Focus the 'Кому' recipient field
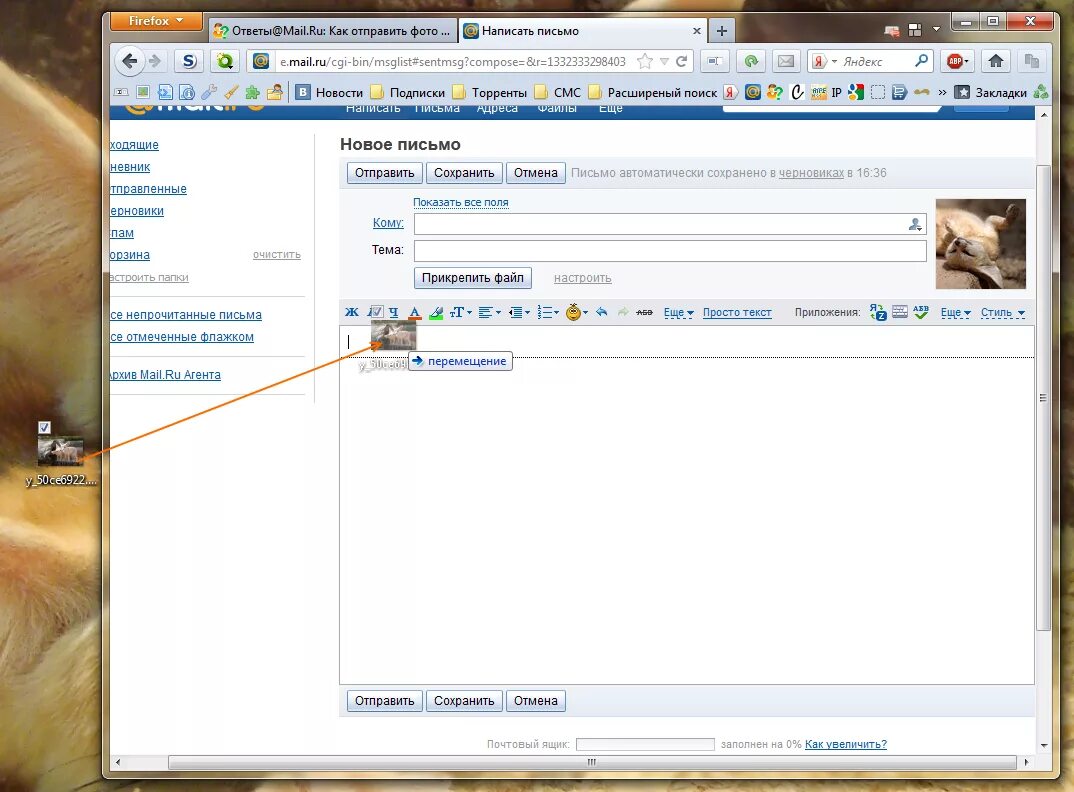Viewport: 1074px width, 792px height. click(670, 224)
